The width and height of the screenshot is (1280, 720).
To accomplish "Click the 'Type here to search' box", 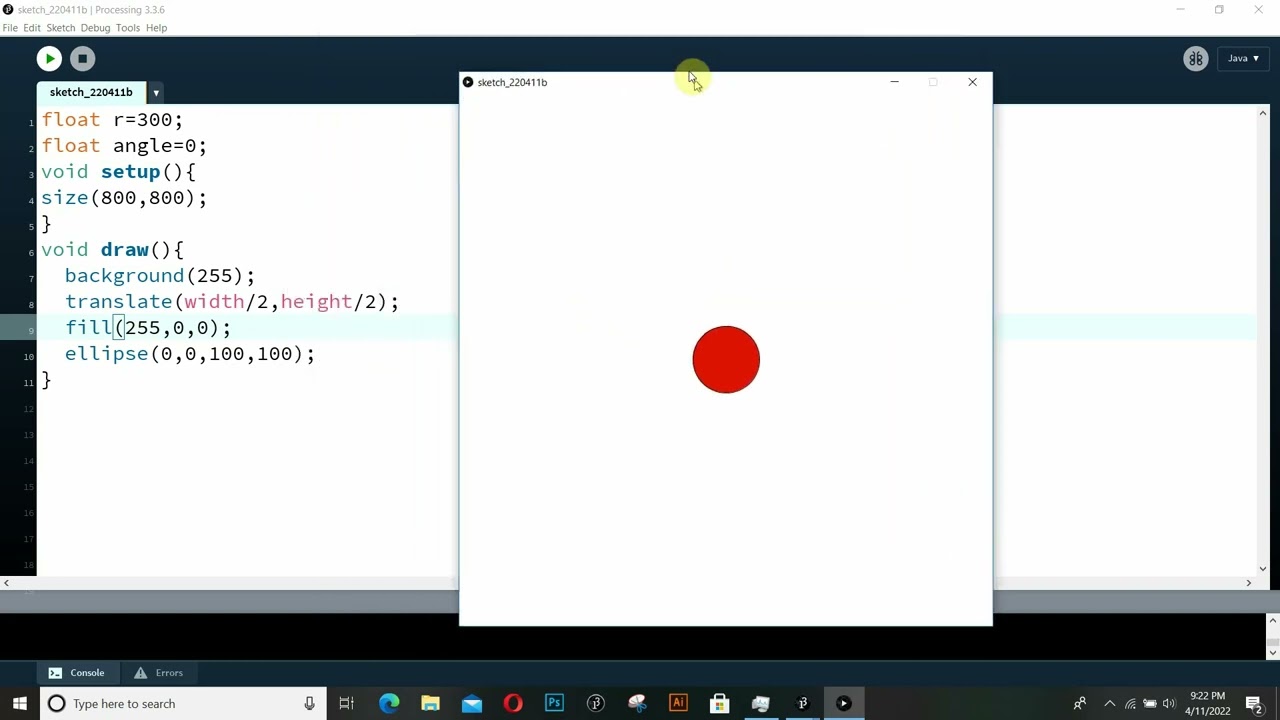I will point(182,703).
